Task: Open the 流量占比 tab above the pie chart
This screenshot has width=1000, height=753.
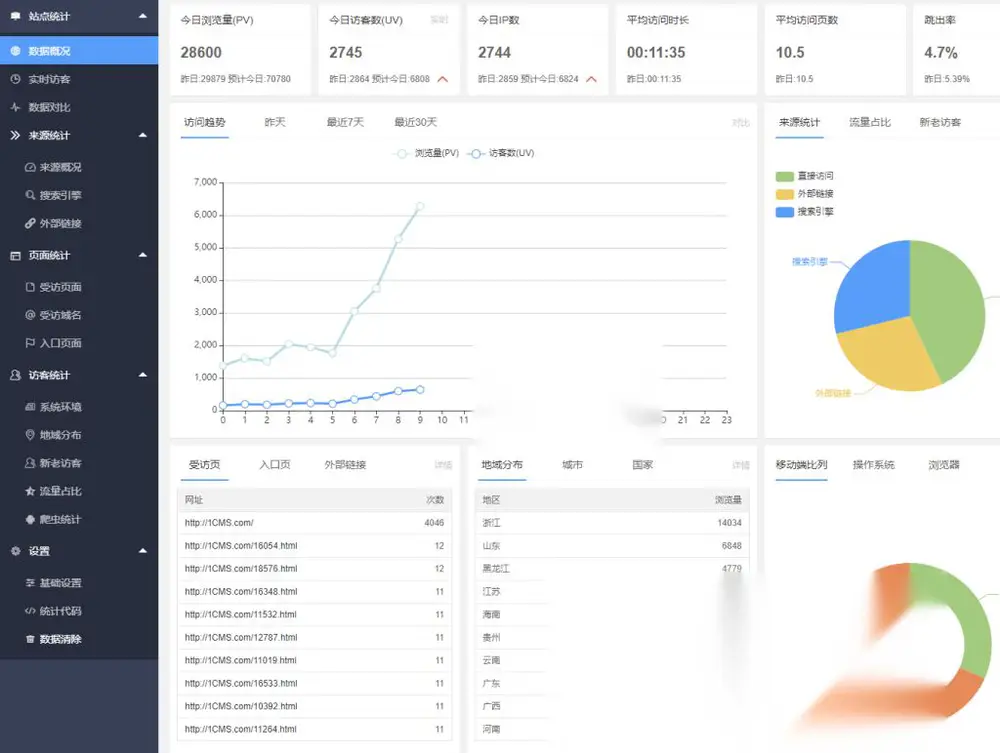Action: 870,122
